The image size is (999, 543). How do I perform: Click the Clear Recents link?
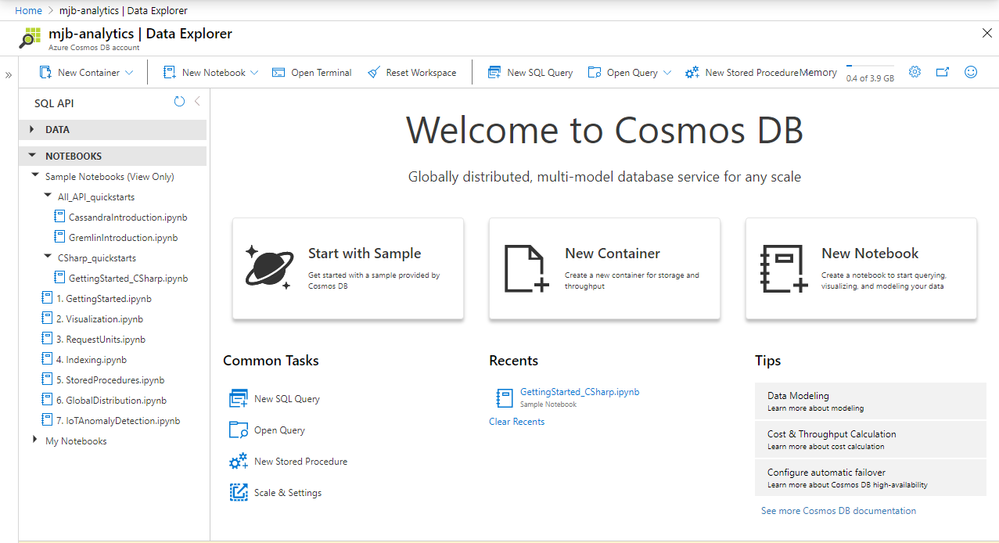516,422
